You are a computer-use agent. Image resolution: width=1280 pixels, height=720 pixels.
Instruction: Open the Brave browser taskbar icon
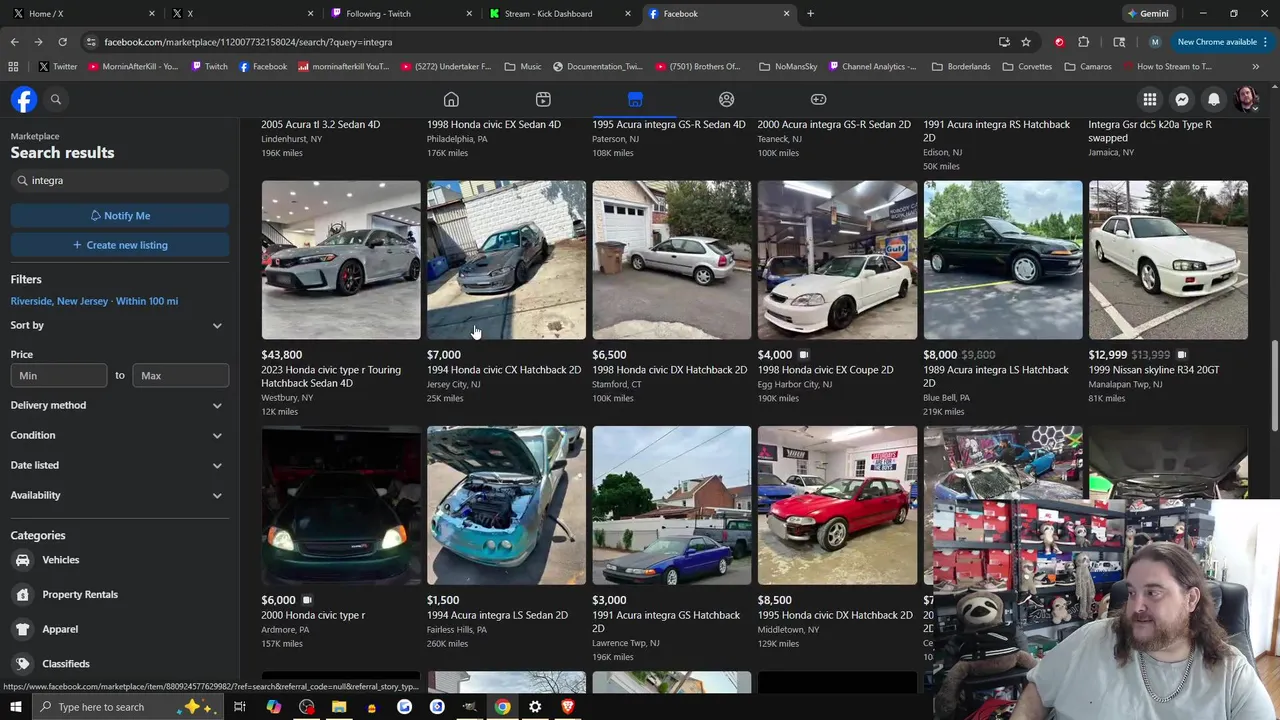(x=568, y=707)
